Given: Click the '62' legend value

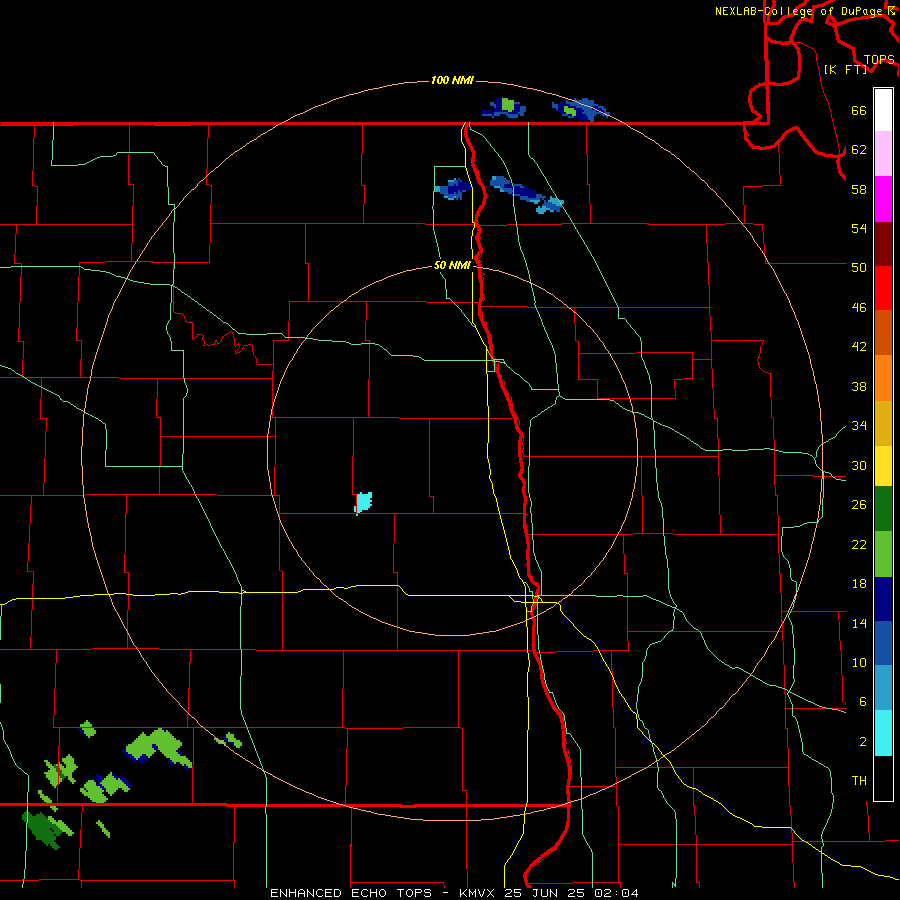Looking at the screenshot, I should tap(859, 150).
